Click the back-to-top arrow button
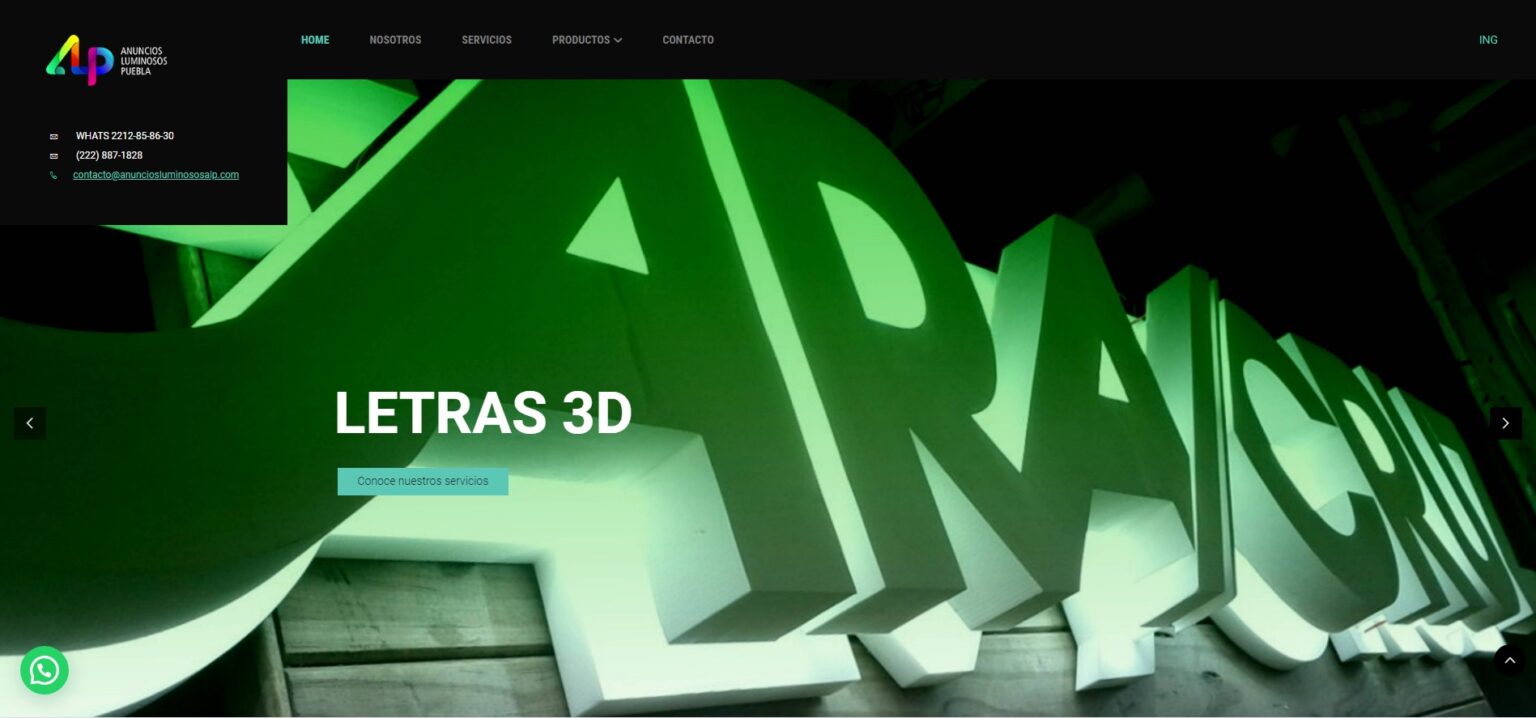 (x=1509, y=660)
